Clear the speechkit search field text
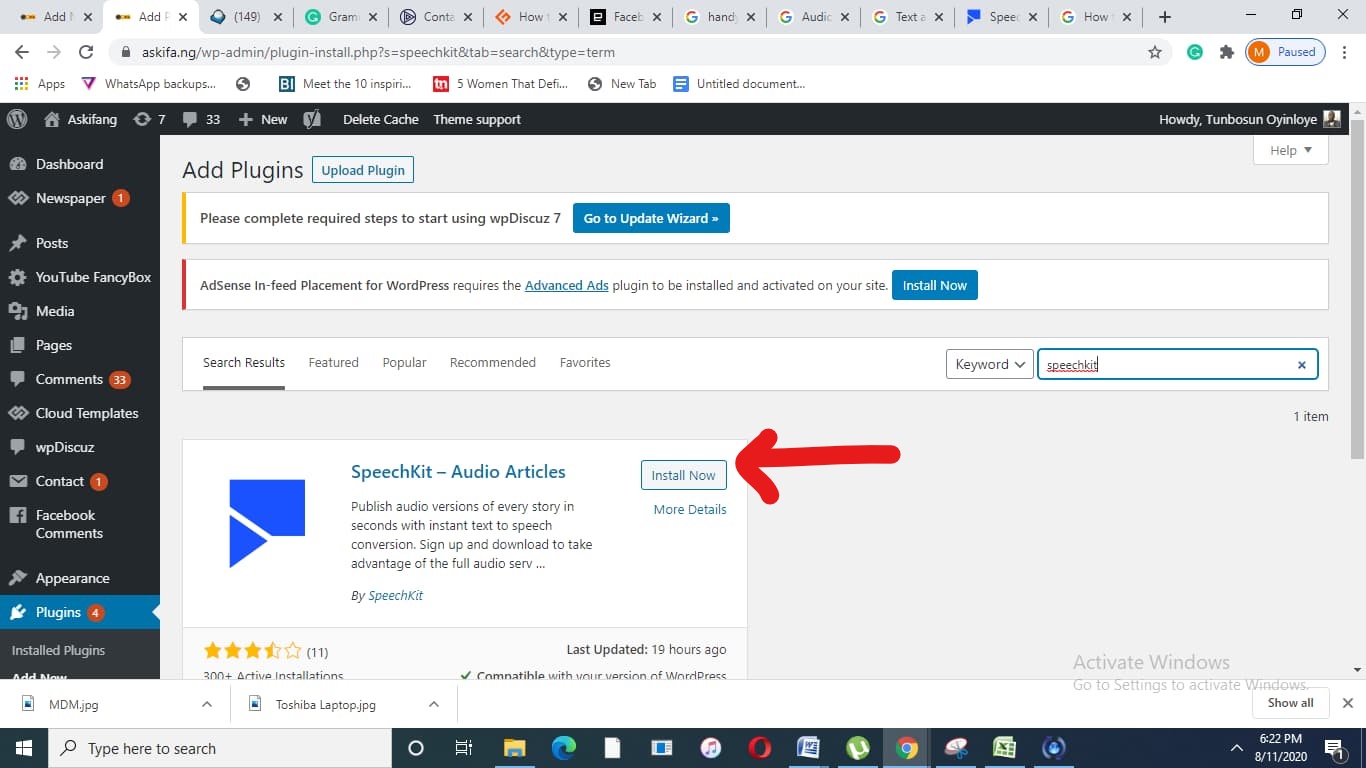The image size is (1366, 768). tap(1301, 365)
